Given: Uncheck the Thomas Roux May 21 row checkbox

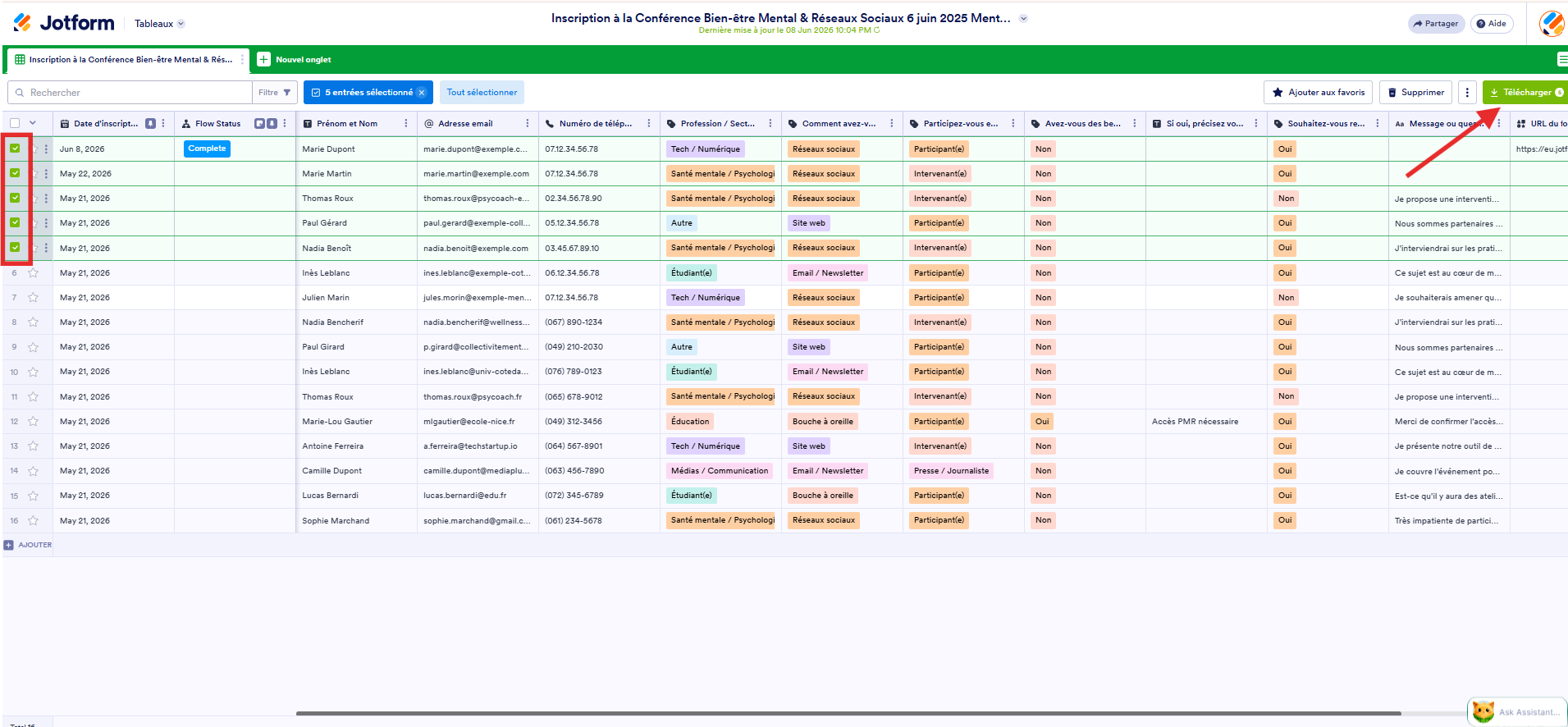Looking at the screenshot, I should coord(15,198).
